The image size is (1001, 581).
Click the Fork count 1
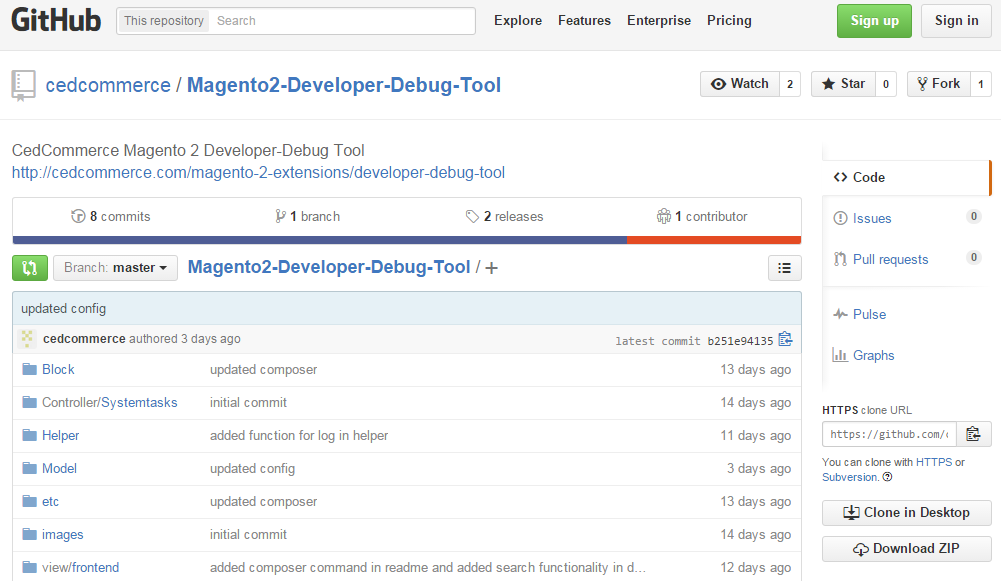coord(981,84)
